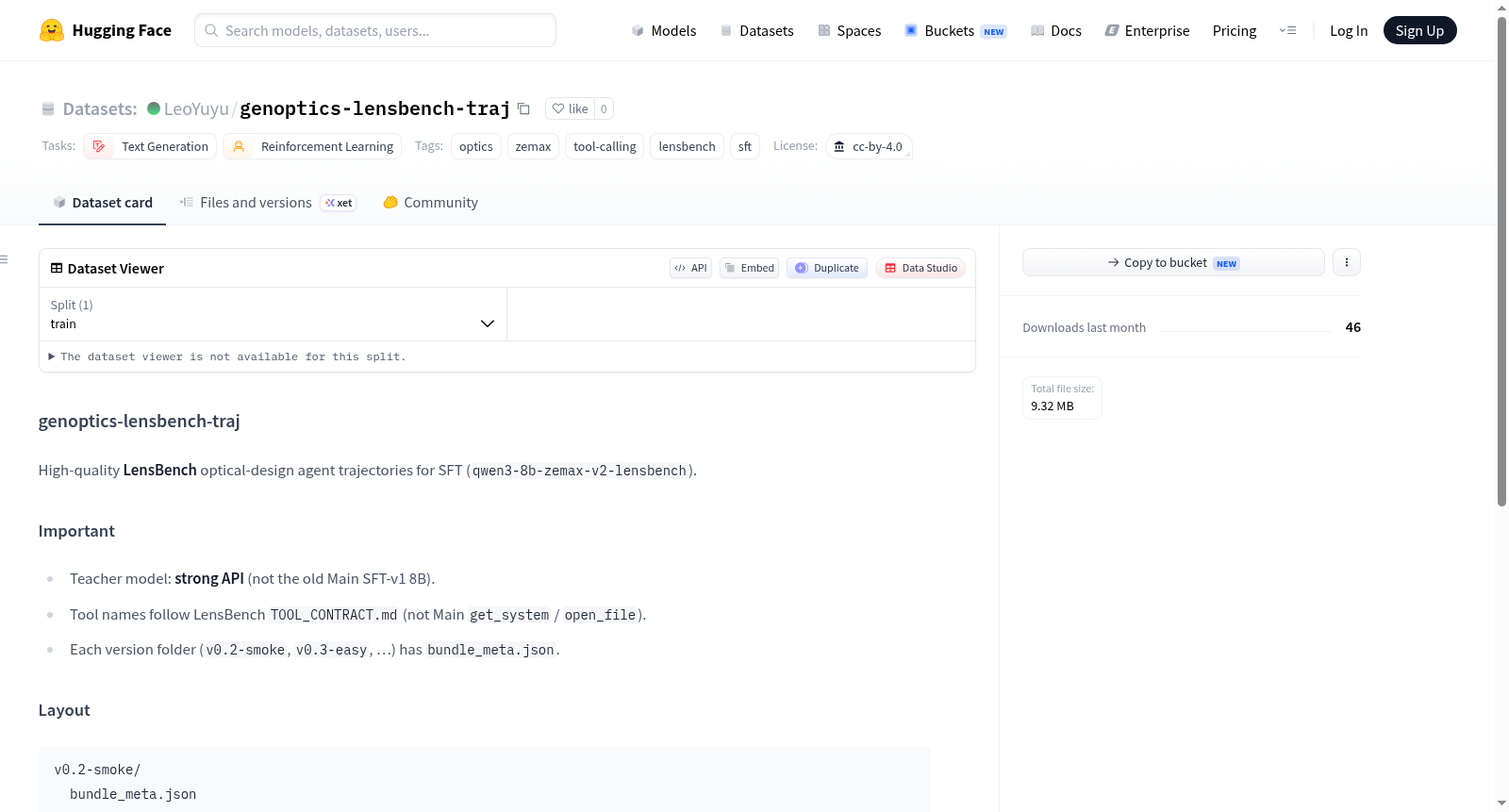Click the lensbench tag
Image resolution: width=1509 pixels, height=812 pixels.
click(x=687, y=146)
